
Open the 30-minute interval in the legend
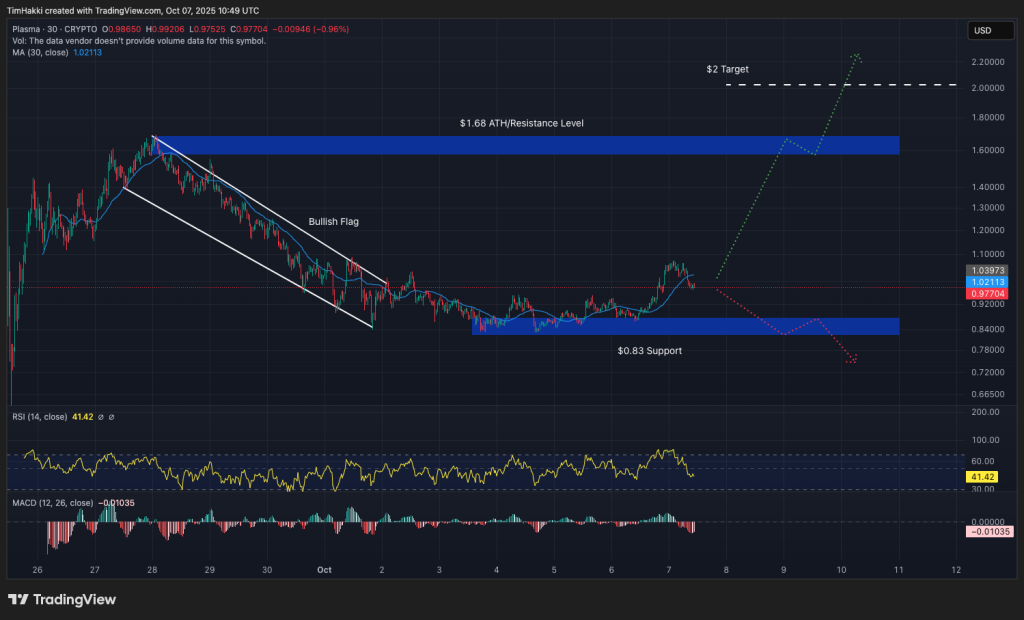50,30
